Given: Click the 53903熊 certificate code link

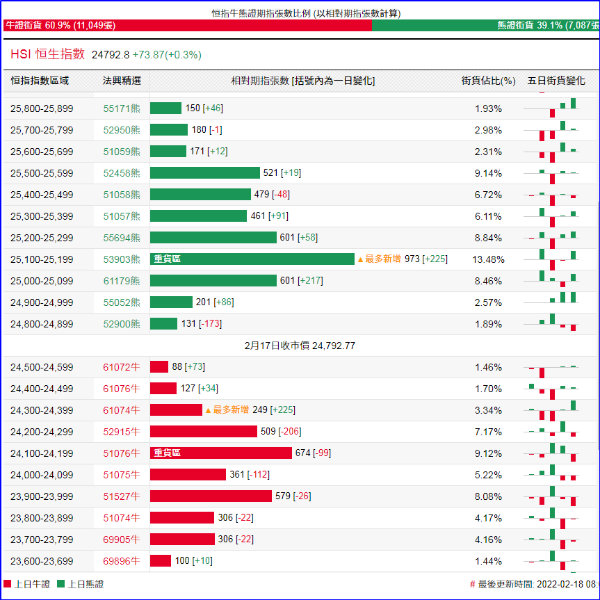Looking at the screenshot, I should 121,259.
